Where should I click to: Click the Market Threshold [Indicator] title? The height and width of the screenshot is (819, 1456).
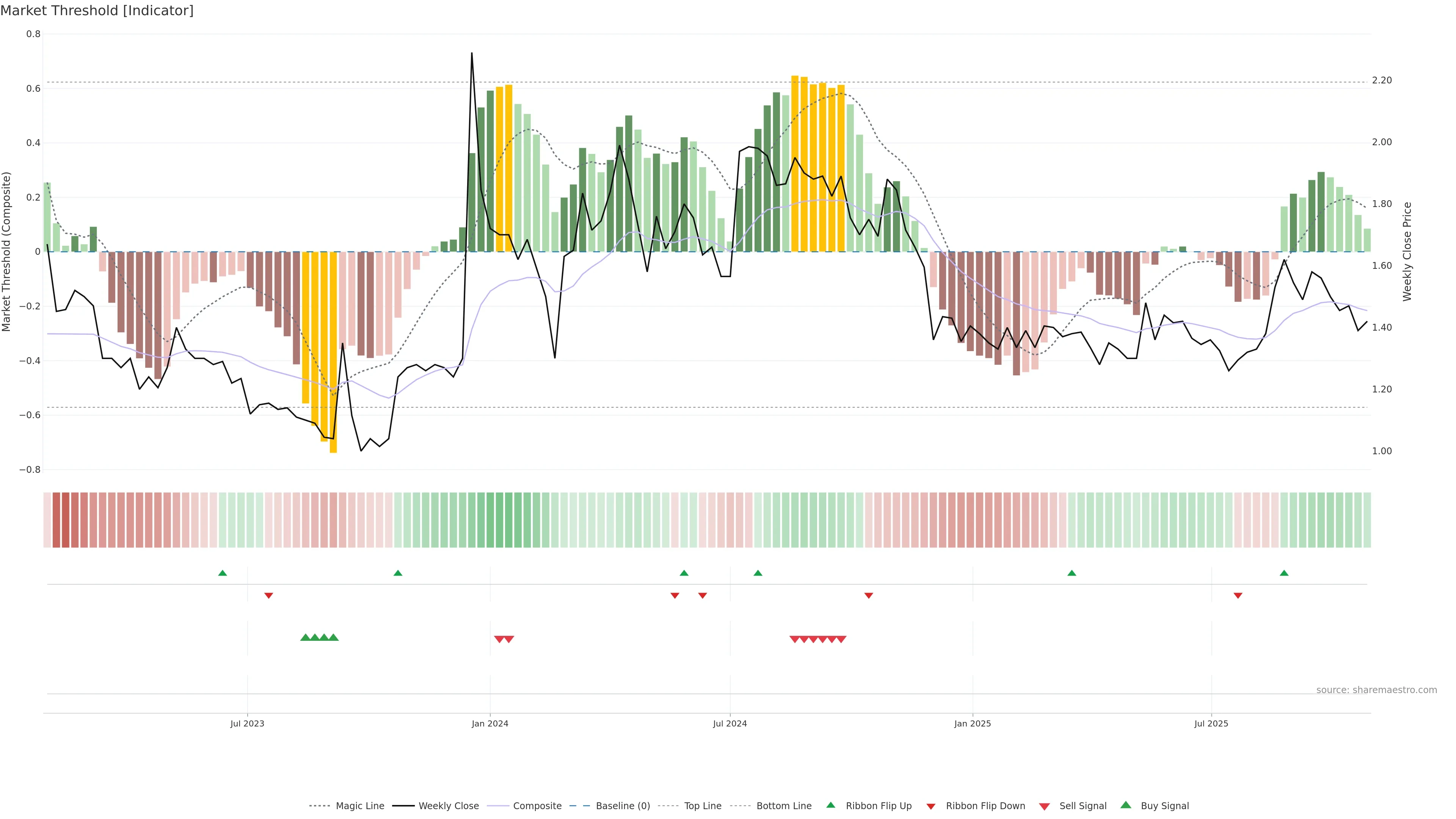tap(97, 11)
